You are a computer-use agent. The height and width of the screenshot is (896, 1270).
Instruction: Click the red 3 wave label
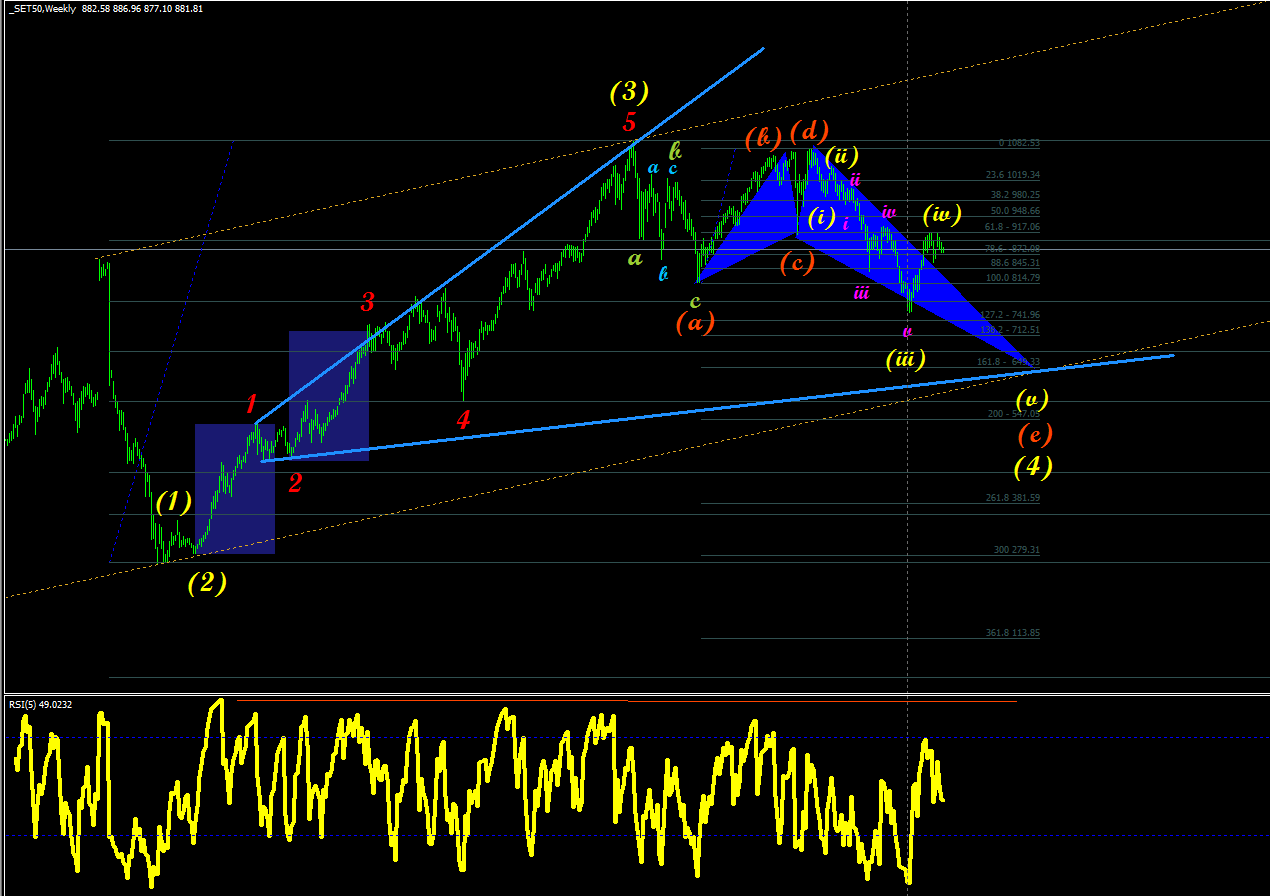tap(368, 301)
